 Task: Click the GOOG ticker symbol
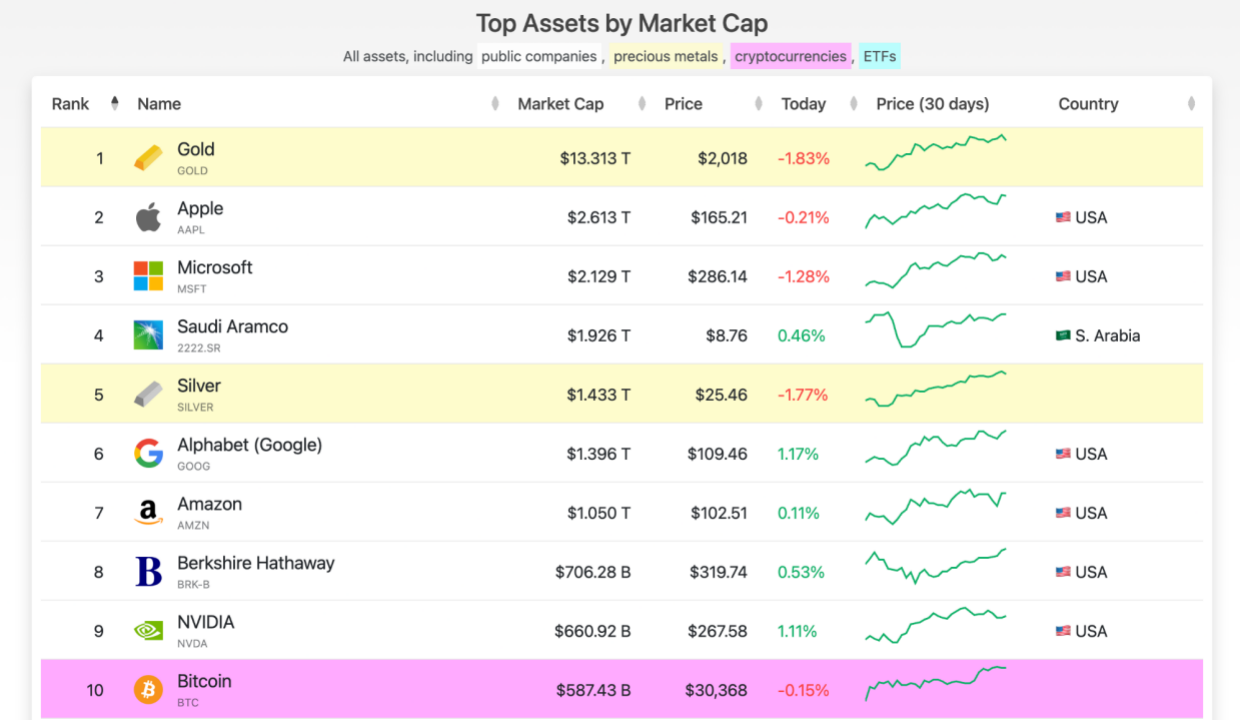(194, 466)
